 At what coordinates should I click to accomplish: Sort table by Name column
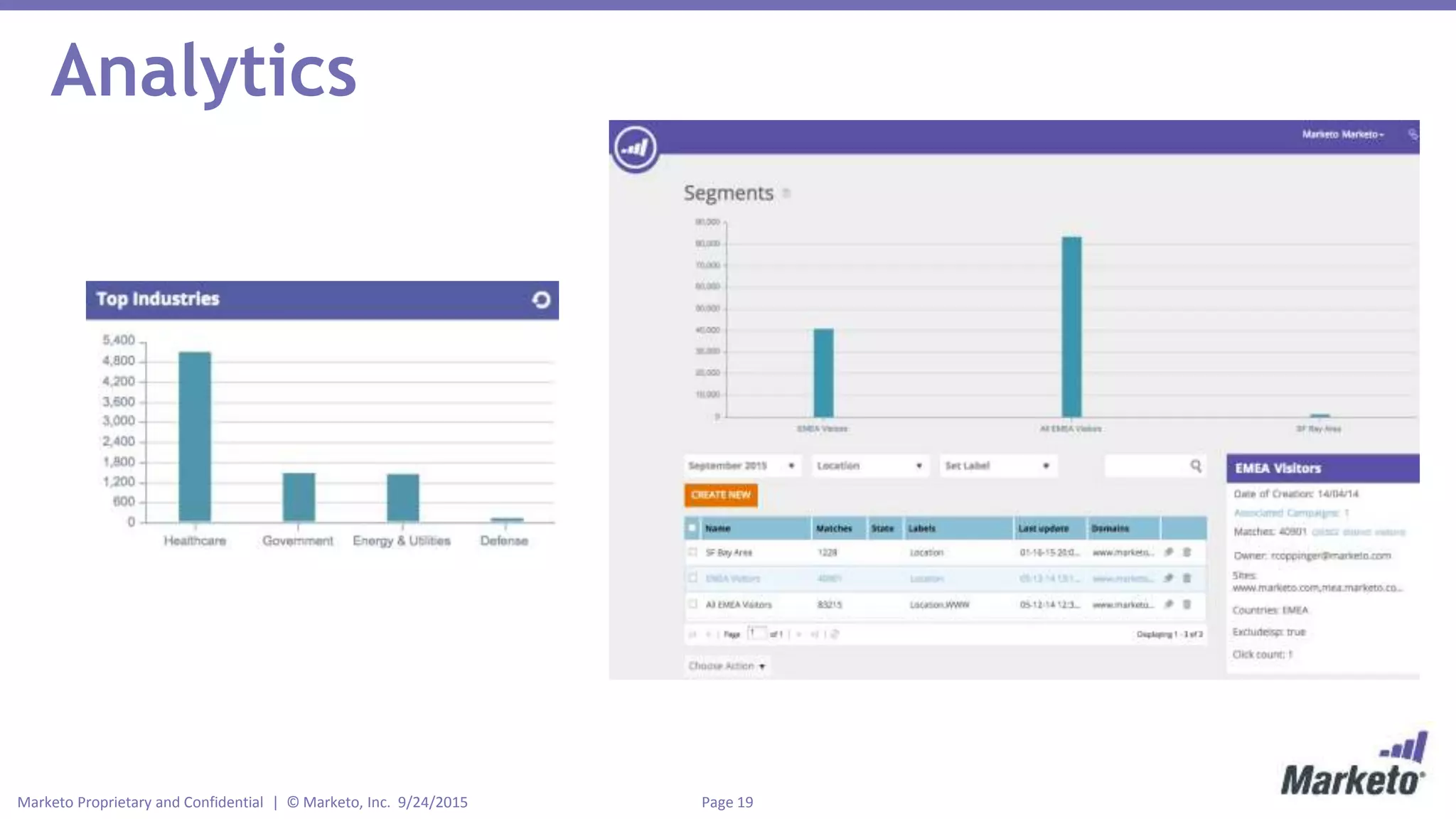pyautogui.click(x=756, y=528)
